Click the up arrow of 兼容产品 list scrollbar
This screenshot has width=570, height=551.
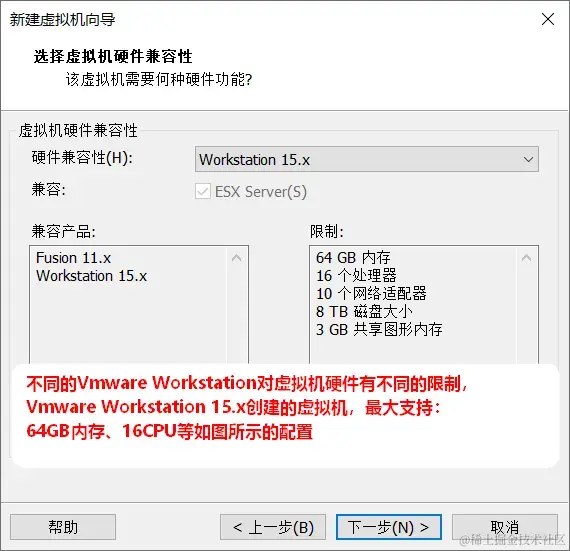coord(236,258)
